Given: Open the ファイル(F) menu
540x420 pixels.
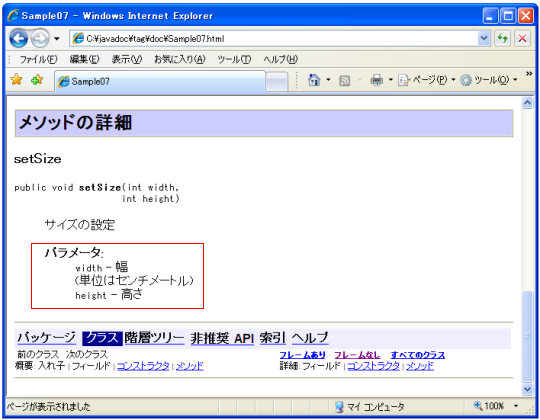Looking at the screenshot, I should tap(38, 60).
